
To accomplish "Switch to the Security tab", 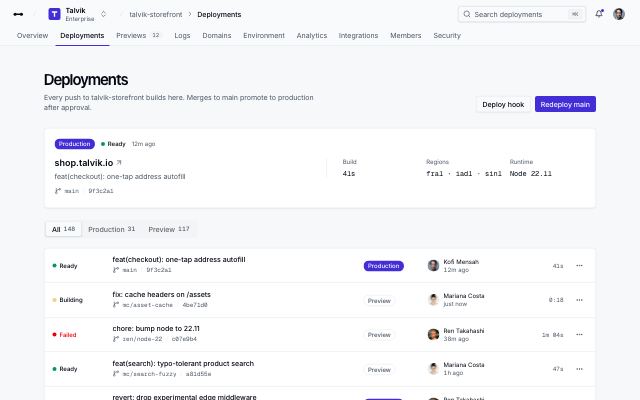I will tap(447, 36).
